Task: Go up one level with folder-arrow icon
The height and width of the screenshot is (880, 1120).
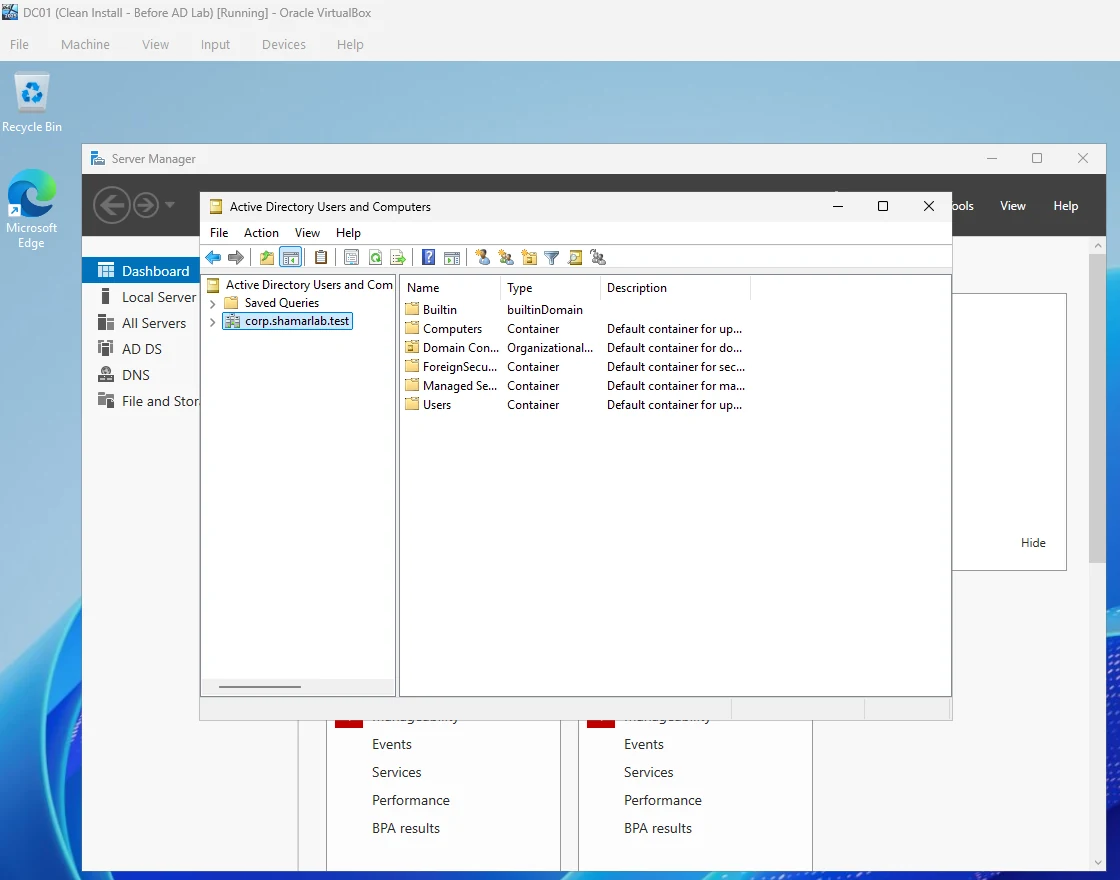Action: (267, 258)
